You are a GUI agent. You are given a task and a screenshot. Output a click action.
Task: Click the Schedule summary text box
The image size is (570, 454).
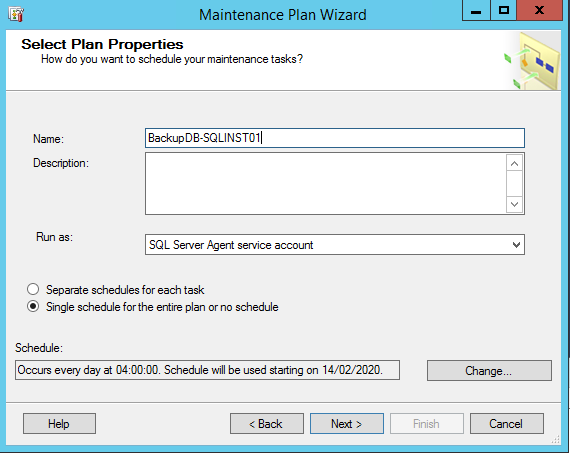[x=207, y=370]
